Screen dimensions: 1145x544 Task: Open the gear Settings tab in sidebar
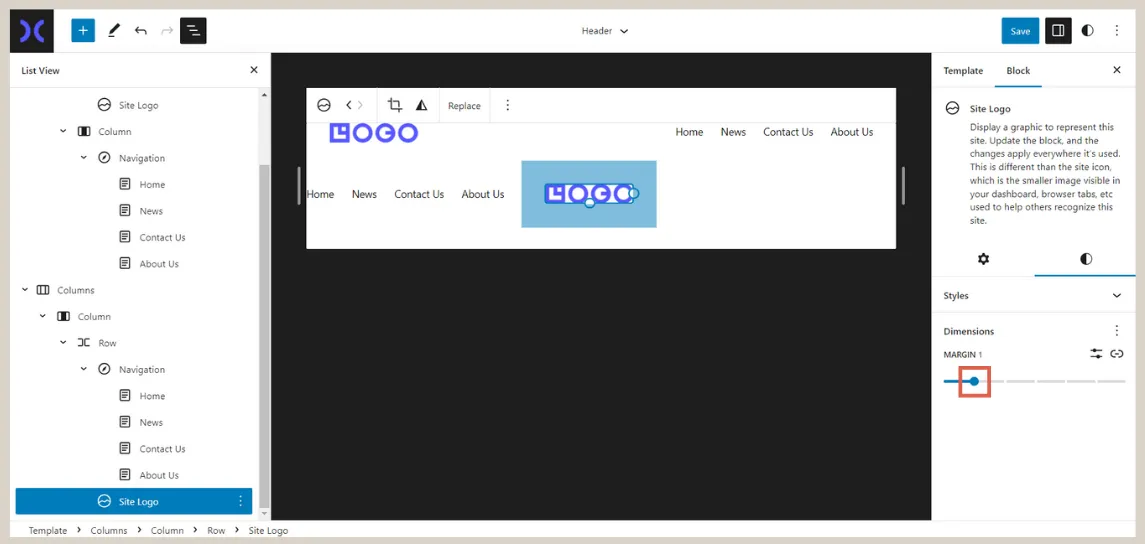pos(983,258)
